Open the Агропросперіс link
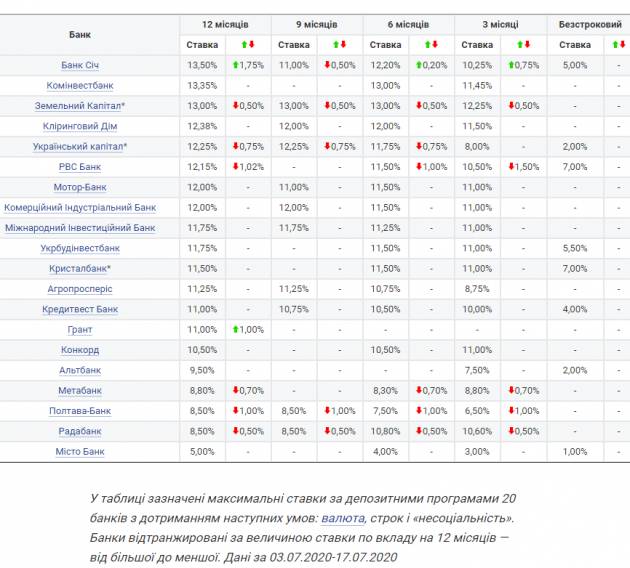Image resolution: width=630 pixels, height=568 pixels. (80, 289)
